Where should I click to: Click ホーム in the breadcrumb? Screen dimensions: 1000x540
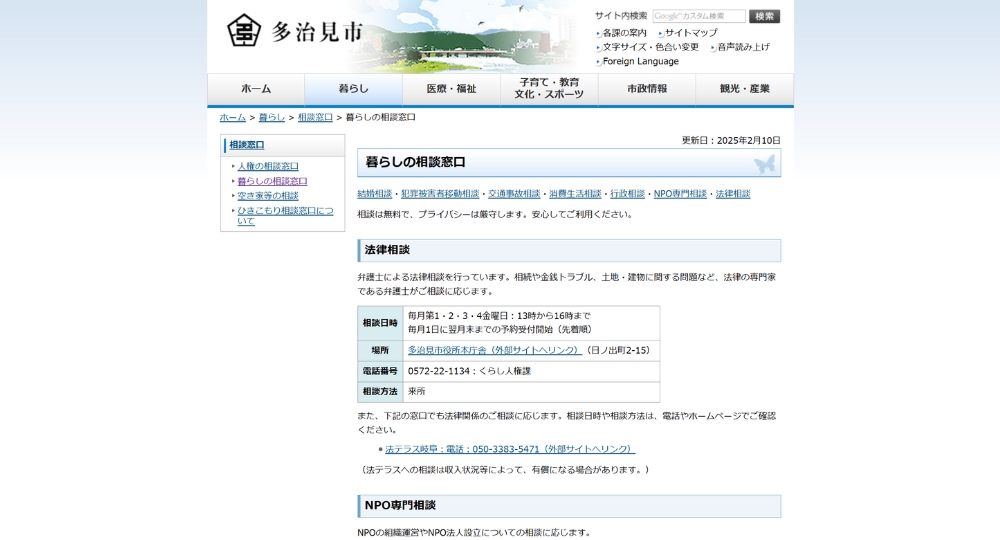click(x=232, y=117)
